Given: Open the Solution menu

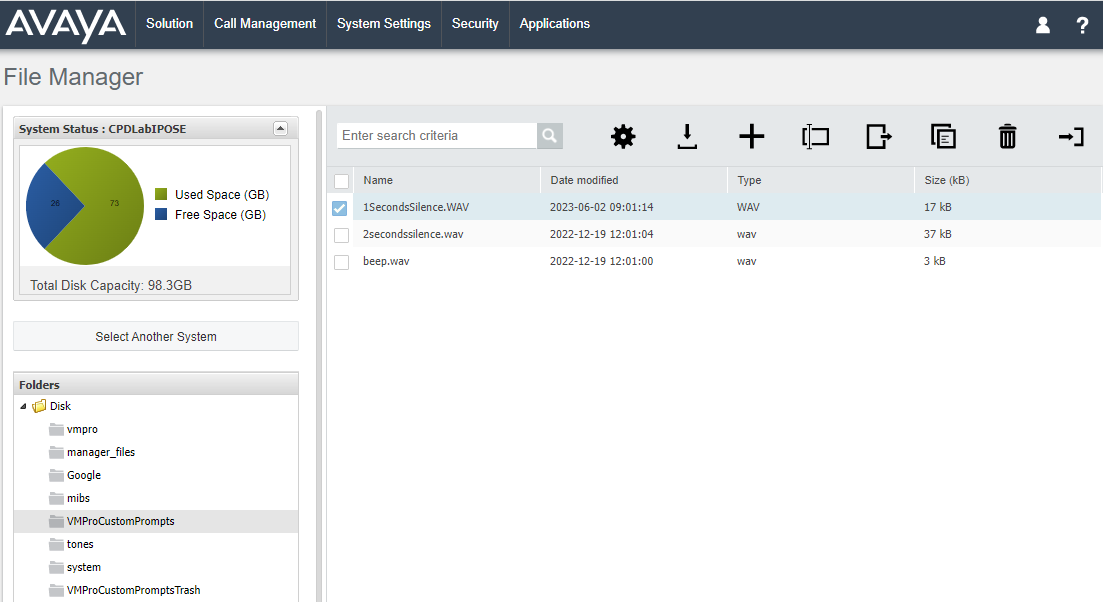Looking at the screenshot, I should point(170,24).
